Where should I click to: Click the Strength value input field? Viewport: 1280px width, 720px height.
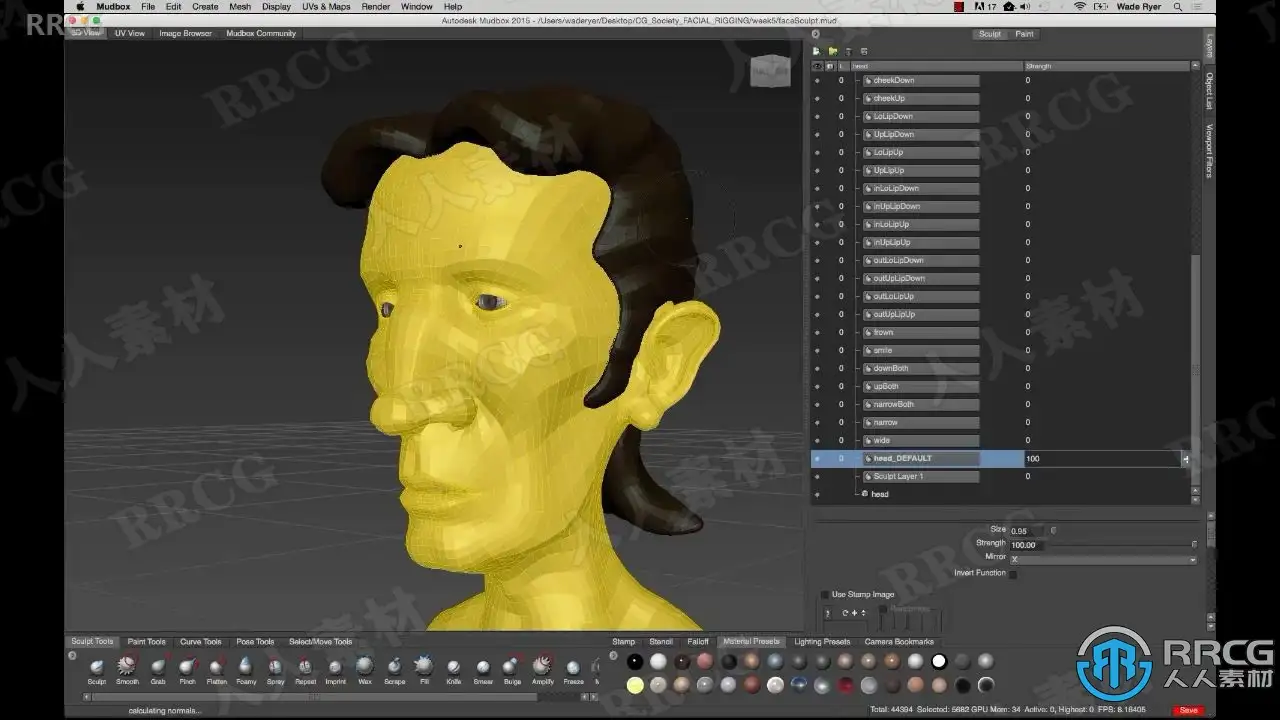coord(1027,545)
